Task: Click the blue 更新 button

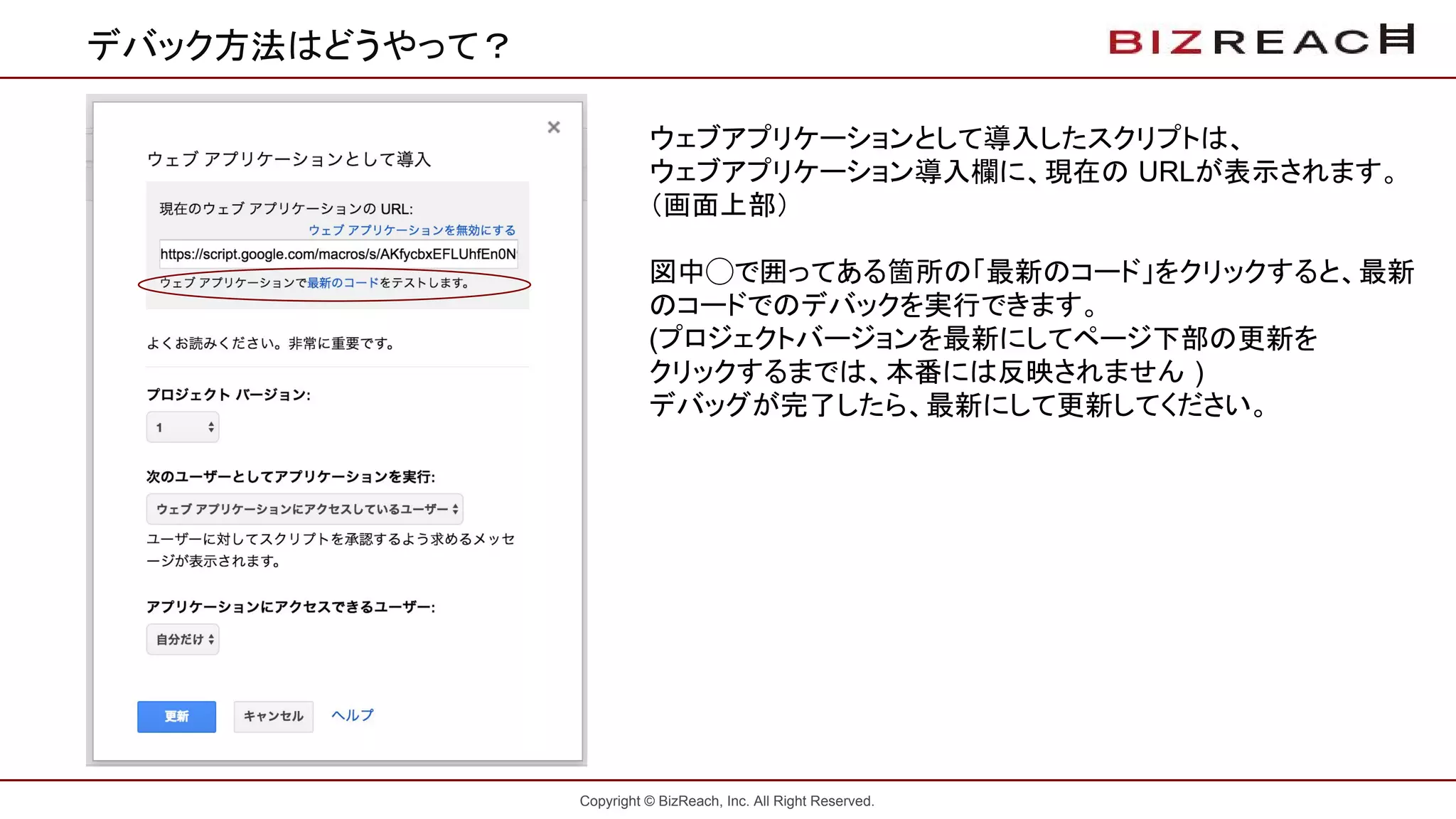Action: tap(176, 716)
